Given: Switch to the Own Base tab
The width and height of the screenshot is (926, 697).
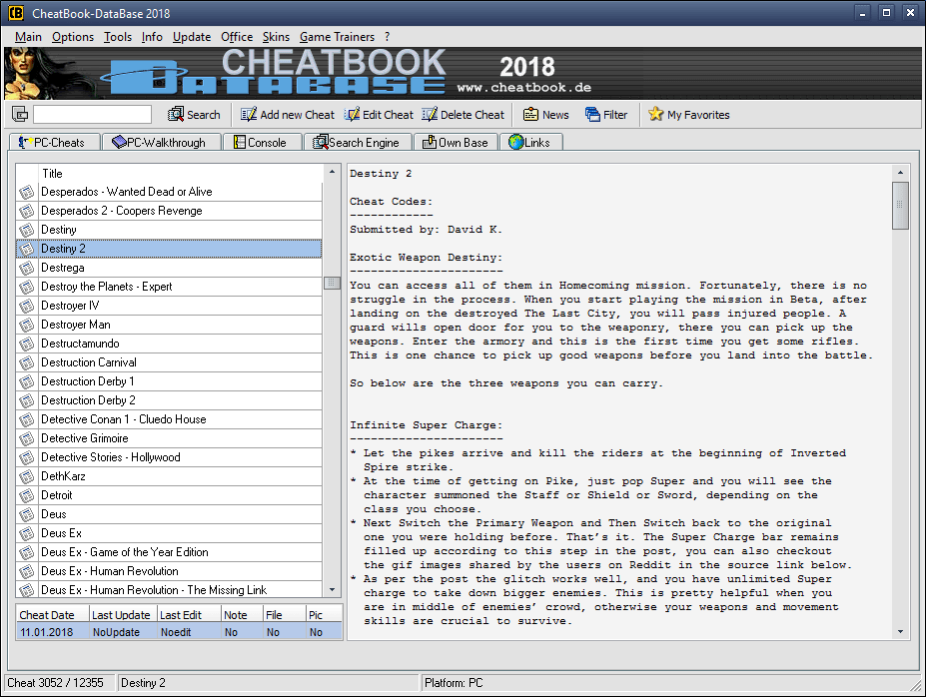Looking at the screenshot, I should tap(455, 142).
